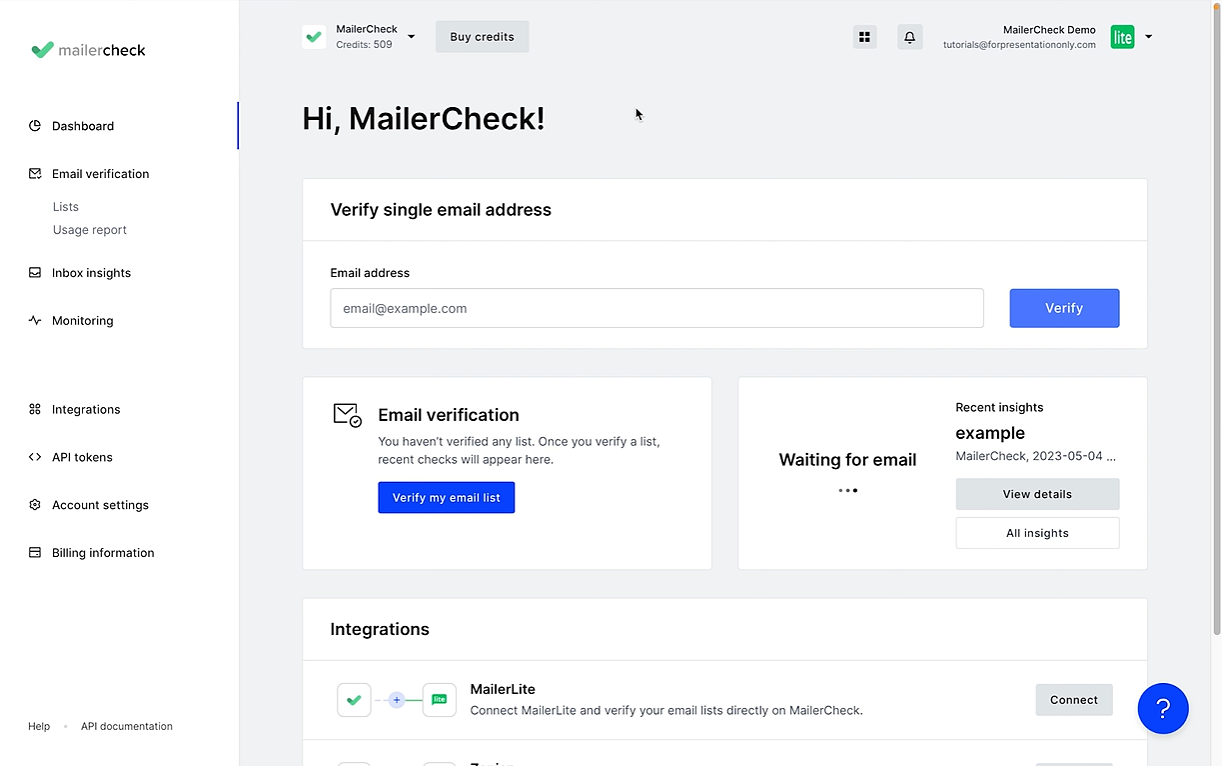Viewport: 1222px width, 766px height.
Task: Open the Help link in sidebar footer
Action: coord(39,727)
